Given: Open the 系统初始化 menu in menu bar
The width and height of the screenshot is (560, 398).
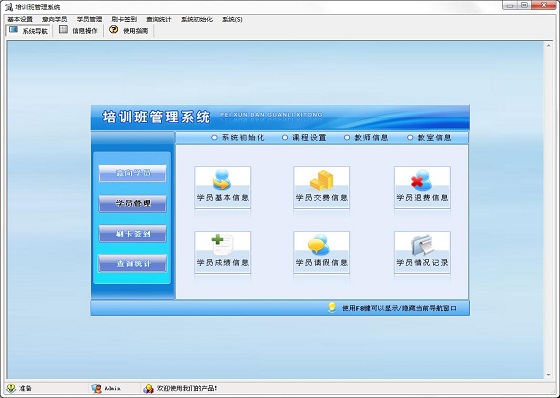Looking at the screenshot, I should pos(197,19).
